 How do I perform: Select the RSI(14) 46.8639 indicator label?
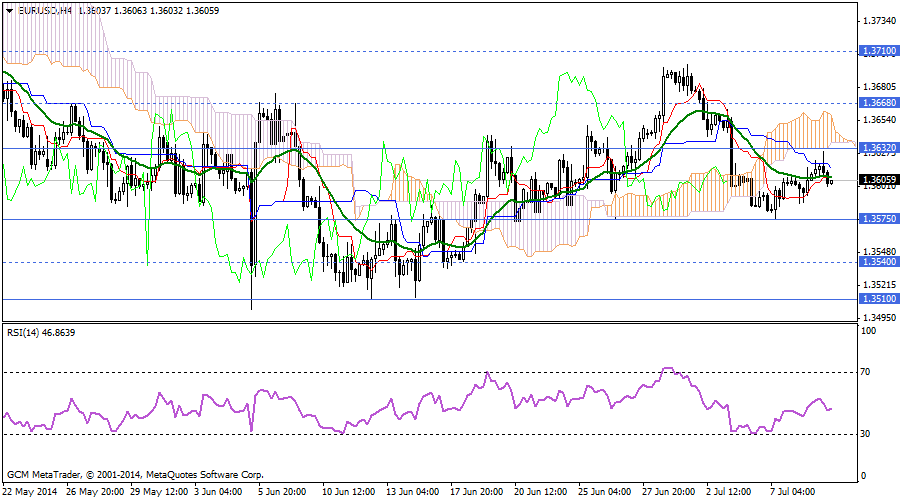(41, 332)
